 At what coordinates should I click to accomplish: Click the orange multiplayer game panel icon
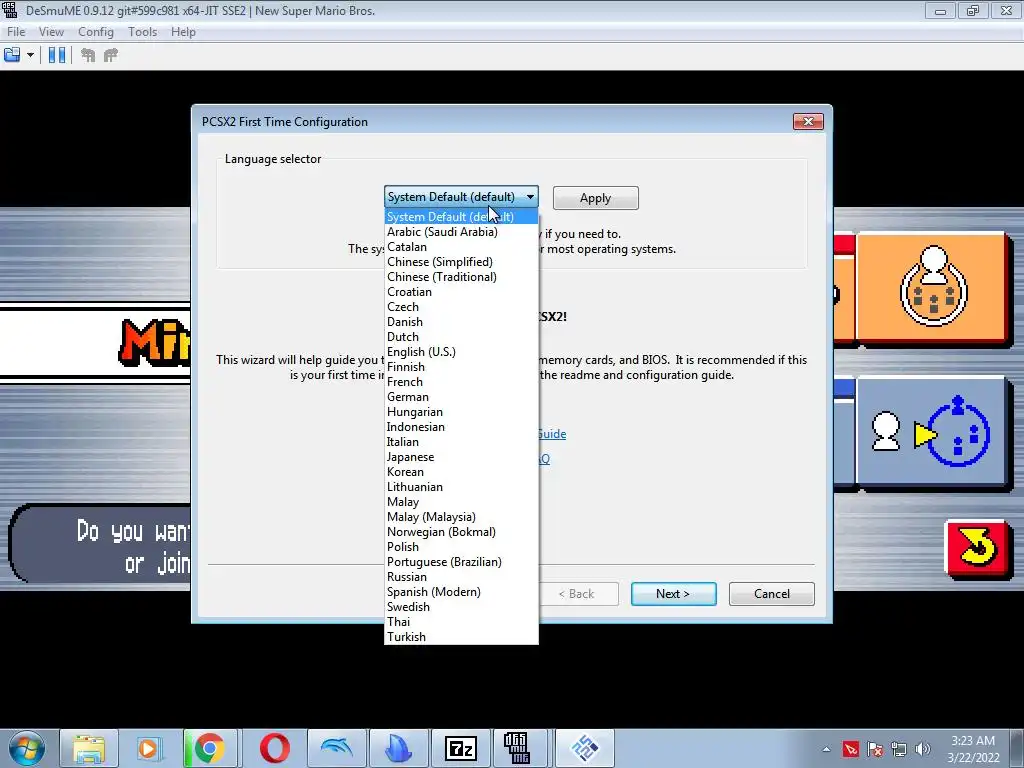click(933, 287)
